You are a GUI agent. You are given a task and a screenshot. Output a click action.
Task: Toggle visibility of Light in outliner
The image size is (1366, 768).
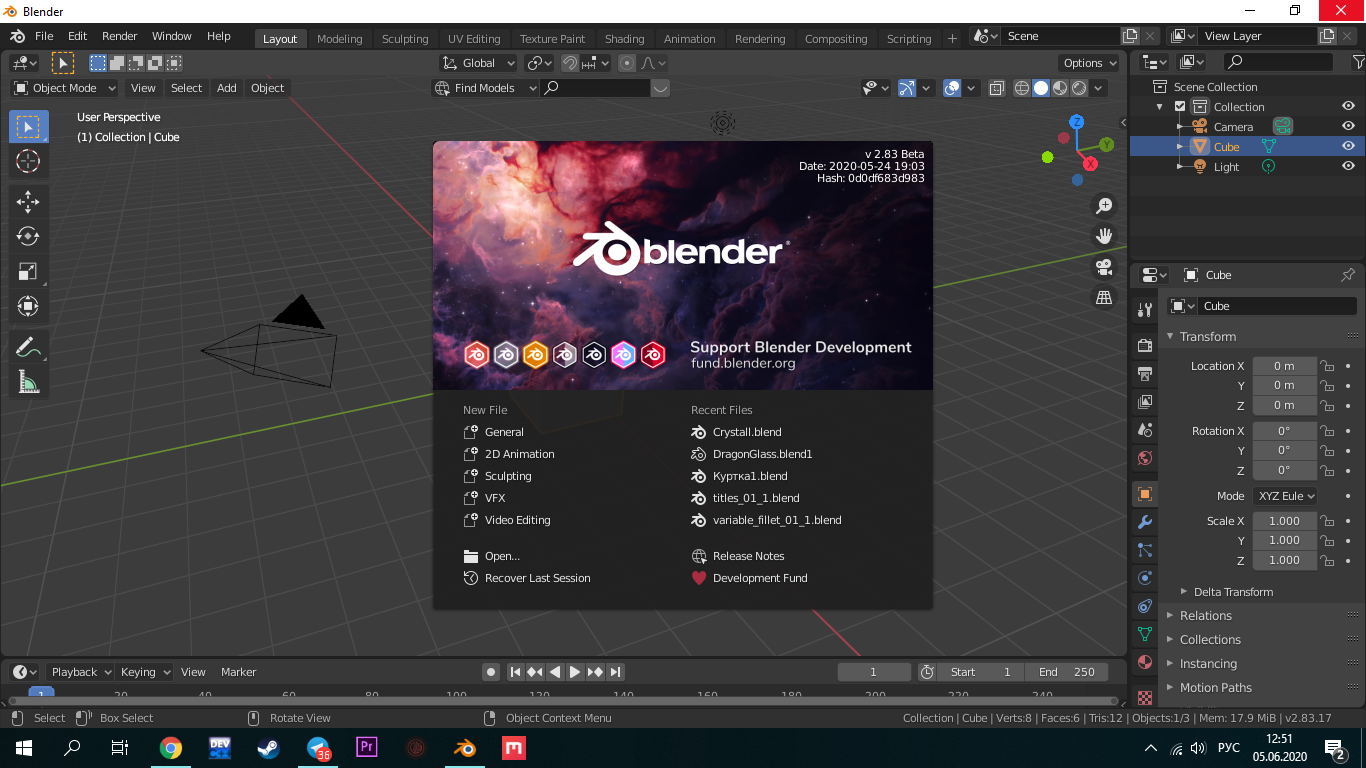point(1348,167)
